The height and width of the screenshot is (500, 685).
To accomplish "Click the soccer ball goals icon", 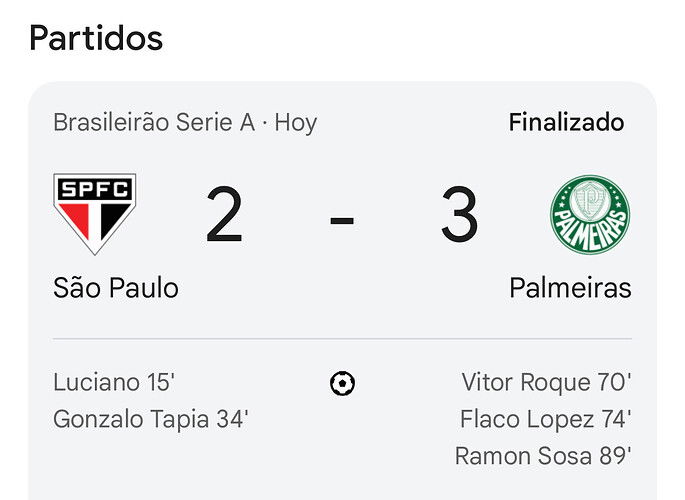I will pyautogui.click(x=342, y=383).
